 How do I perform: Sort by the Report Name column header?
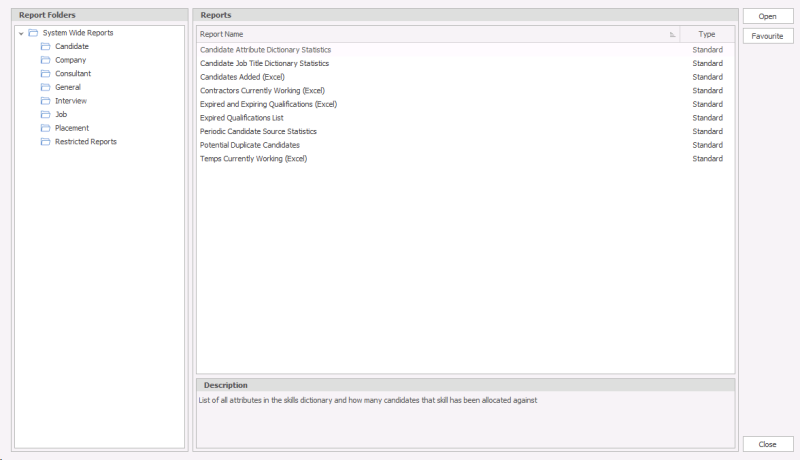(x=430, y=34)
